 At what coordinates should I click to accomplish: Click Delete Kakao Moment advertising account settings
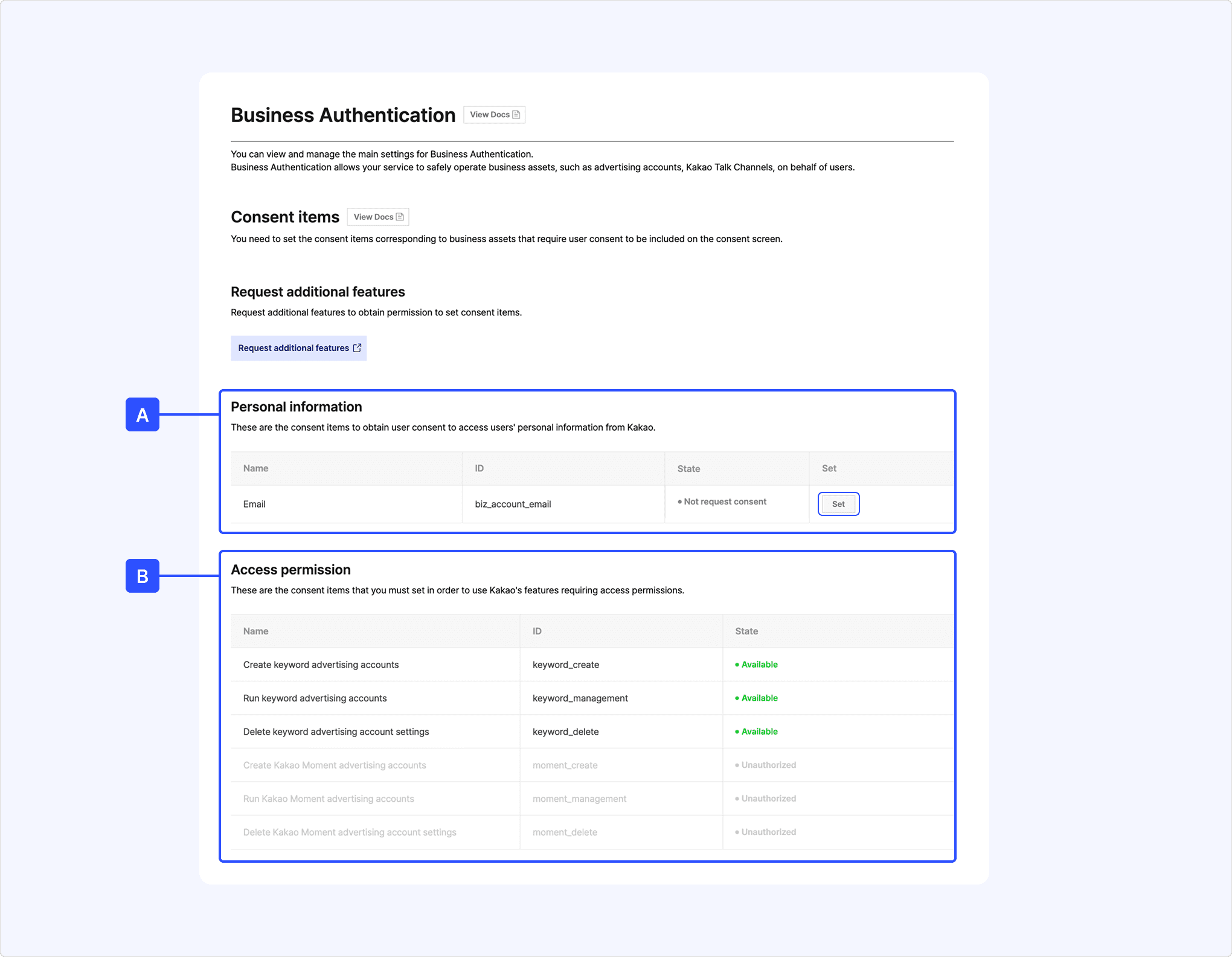tap(350, 832)
